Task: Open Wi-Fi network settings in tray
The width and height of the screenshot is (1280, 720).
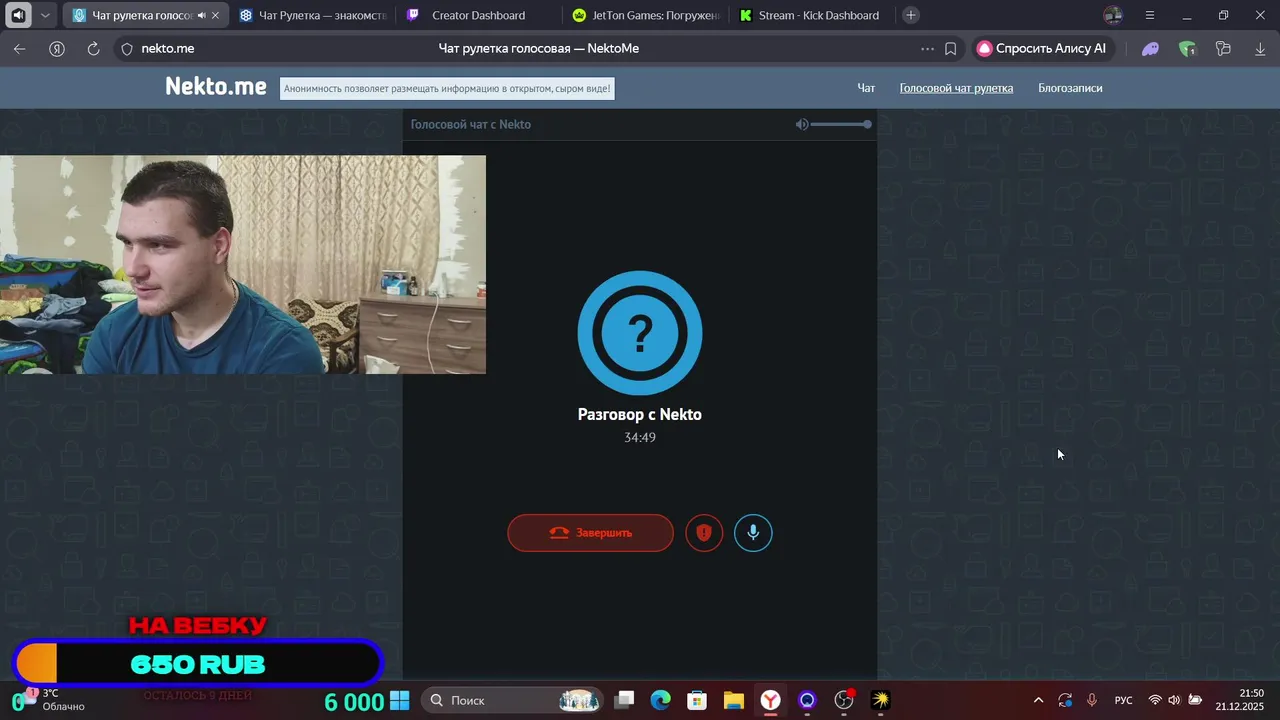Action: click(1155, 700)
